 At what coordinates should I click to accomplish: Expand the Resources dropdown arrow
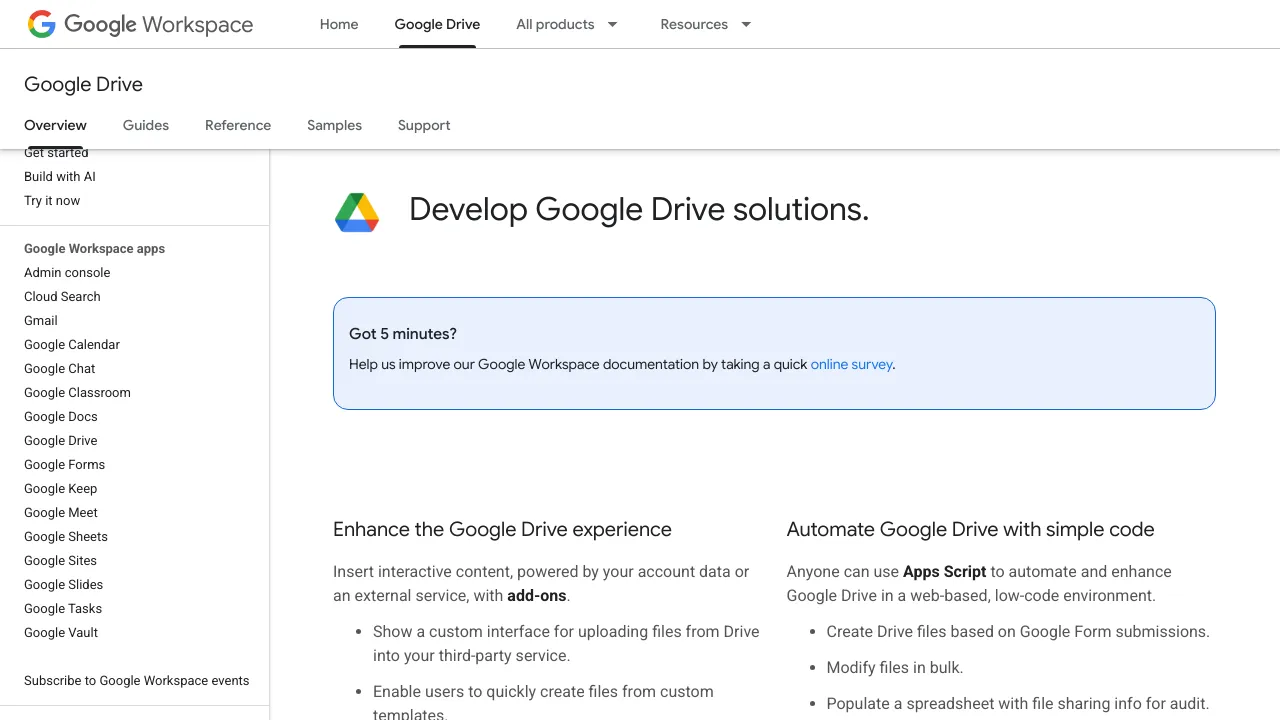746,24
